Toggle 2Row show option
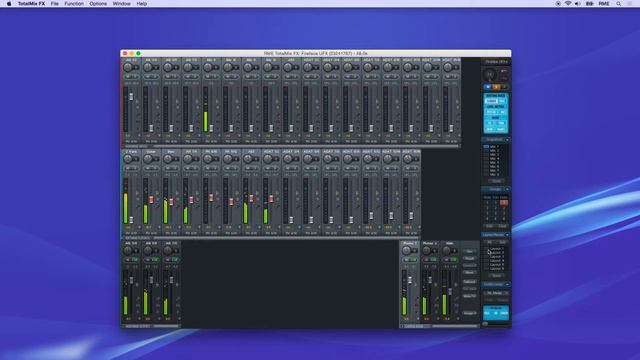This screenshot has width=640, height=360. pos(490,129)
